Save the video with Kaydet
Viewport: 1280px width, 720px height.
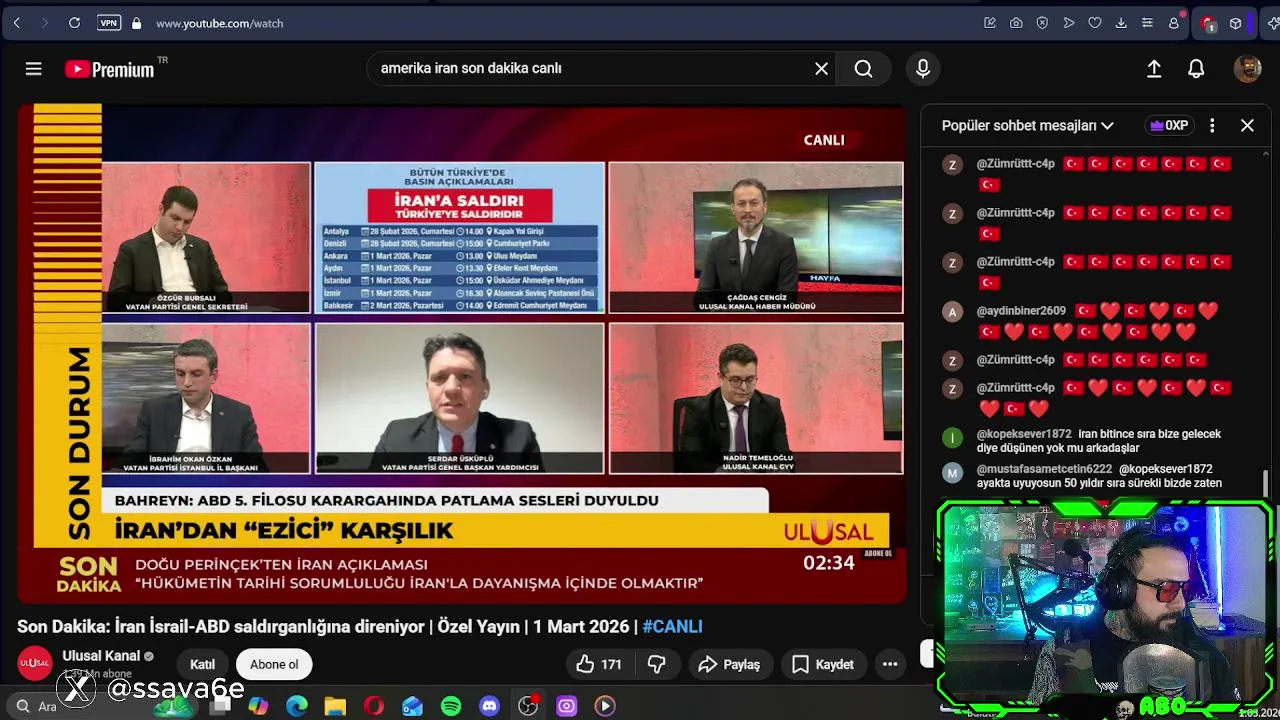pyautogui.click(x=823, y=664)
